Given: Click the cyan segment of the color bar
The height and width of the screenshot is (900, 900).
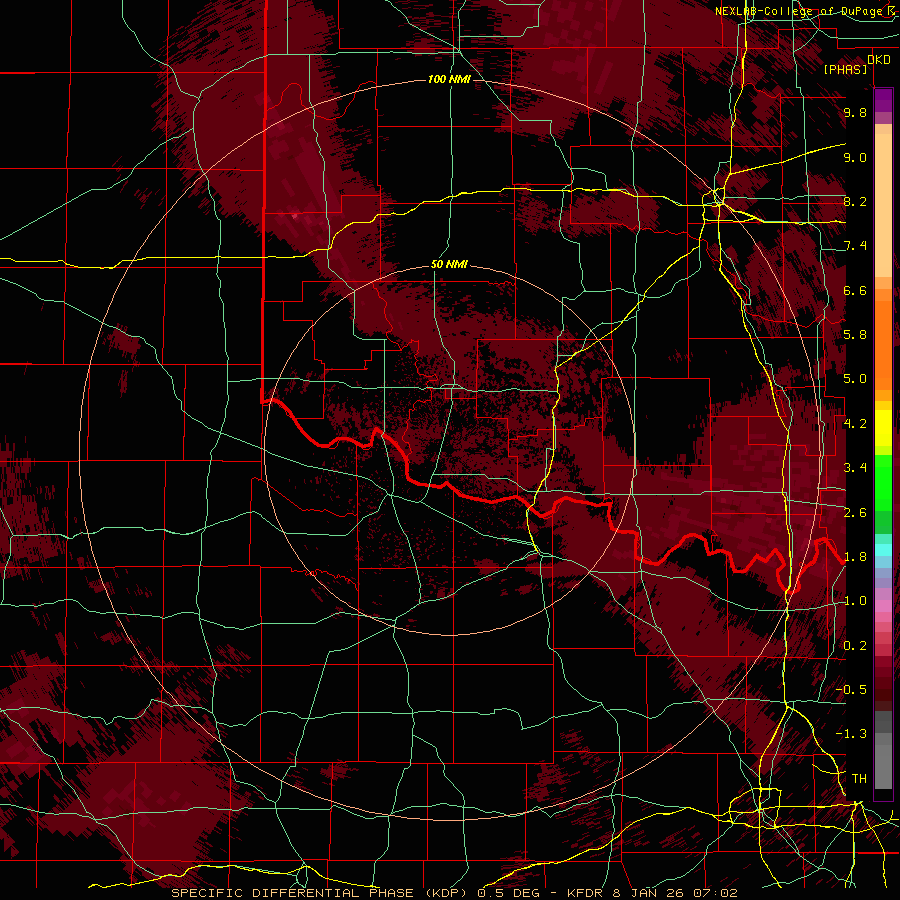Looking at the screenshot, I should (x=883, y=549).
